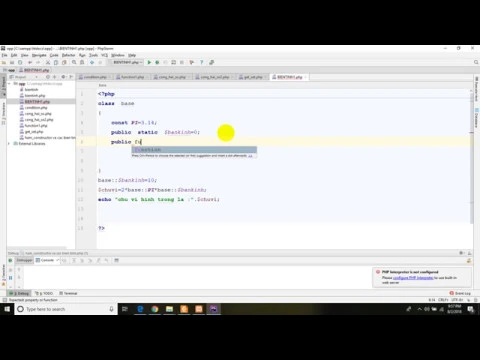Click the Rerun debug icon in Debug panel
The height and width of the screenshot is (360, 480).
[10, 260]
